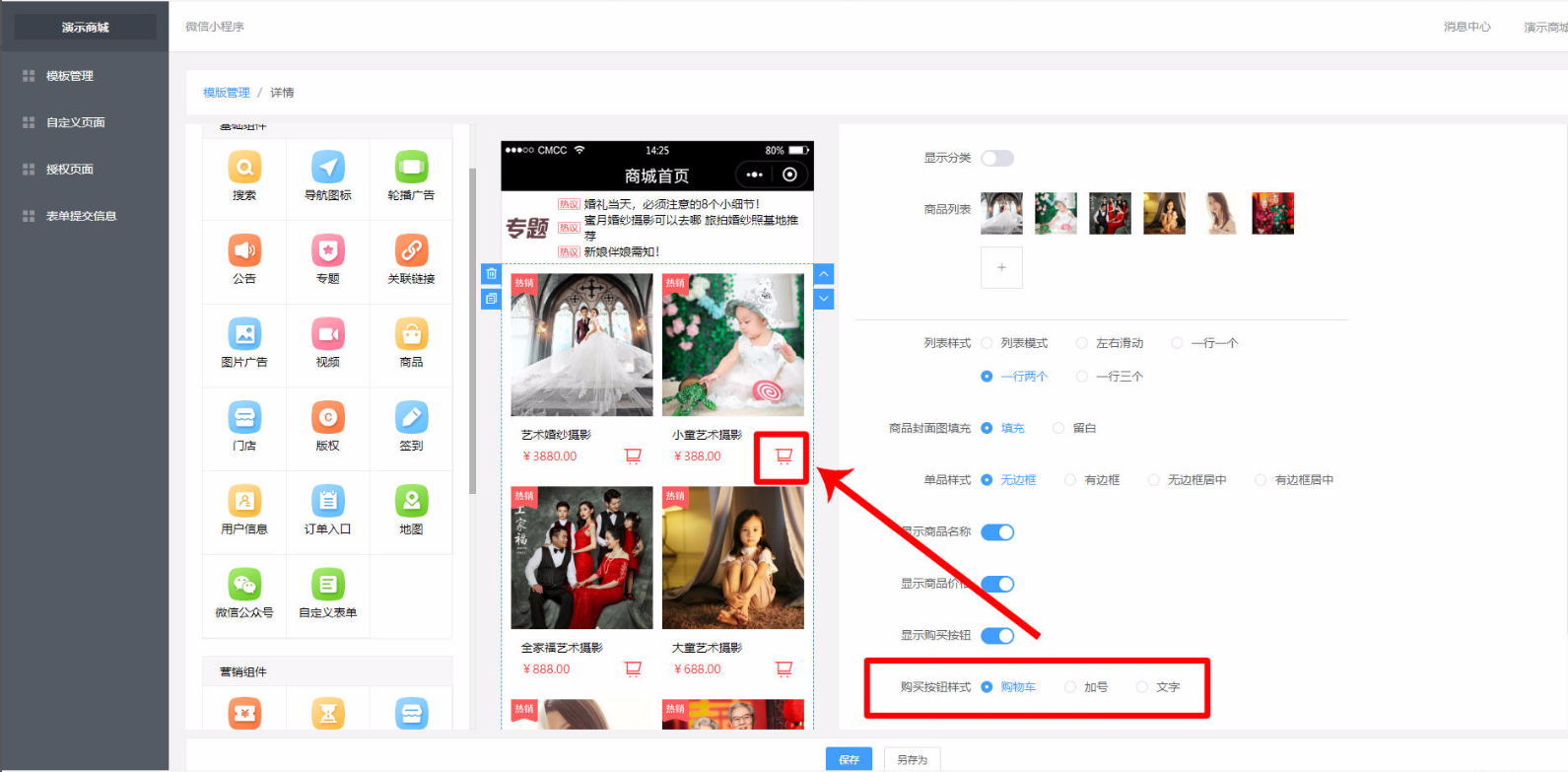
Task: Add the 微信公众号 component
Action: (x=244, y=595)
